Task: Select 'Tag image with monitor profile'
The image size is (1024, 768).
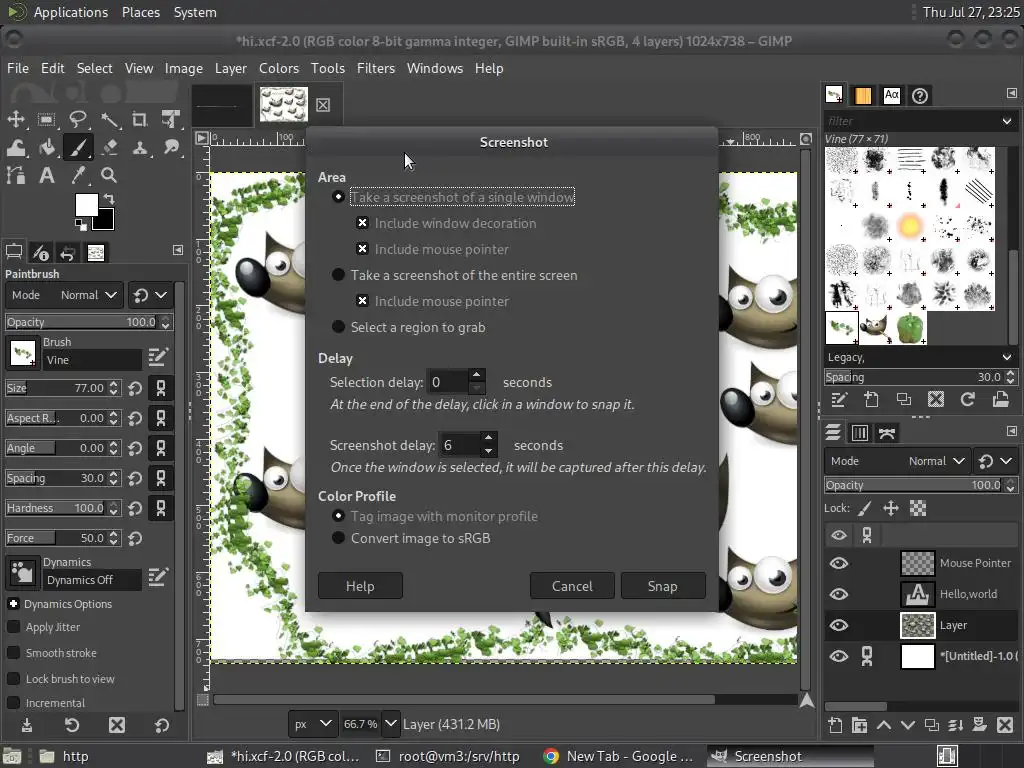Action: (x=435, y=517)
